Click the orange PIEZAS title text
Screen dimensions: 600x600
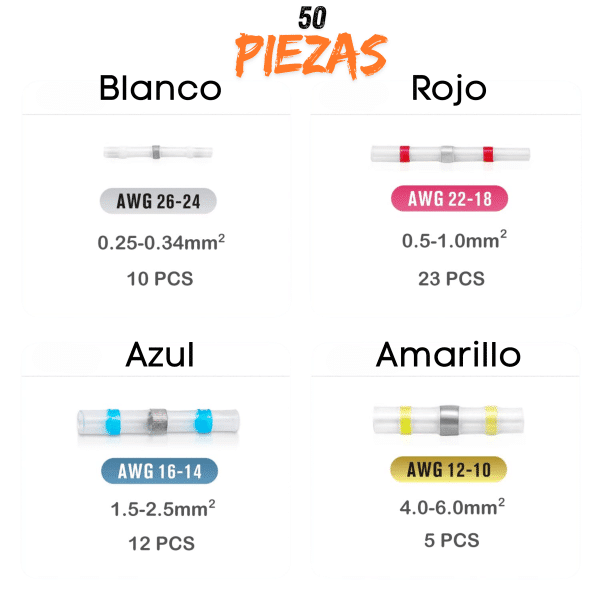coord(311,55)
